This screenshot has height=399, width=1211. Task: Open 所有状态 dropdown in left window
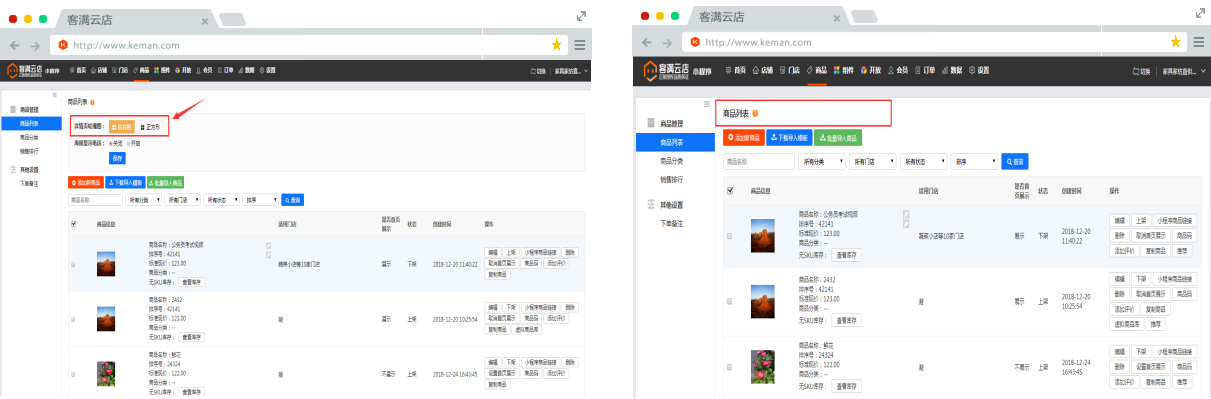[x=221, y=200]
